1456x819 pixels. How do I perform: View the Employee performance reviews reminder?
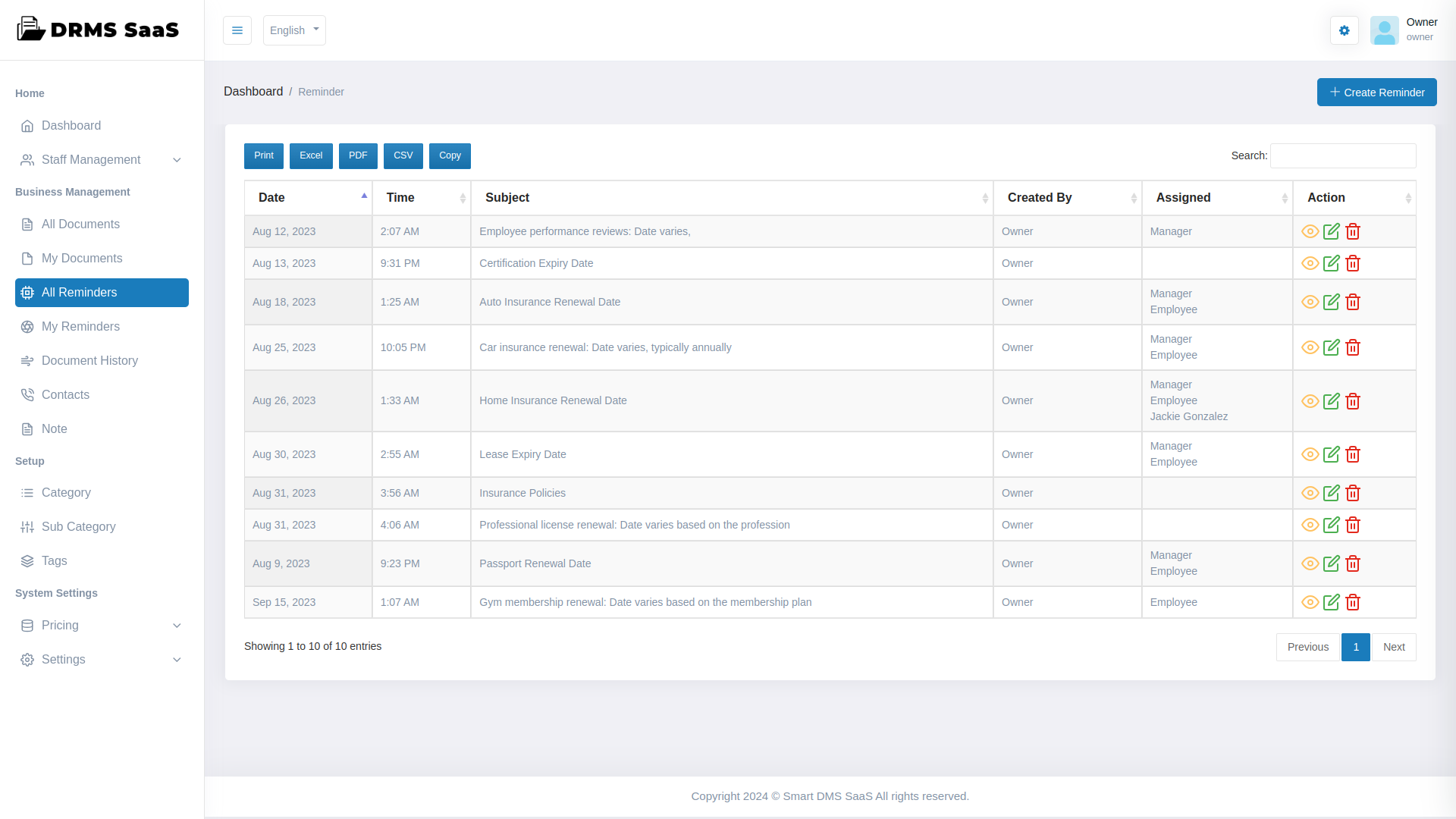click(x=1310, y=231)
